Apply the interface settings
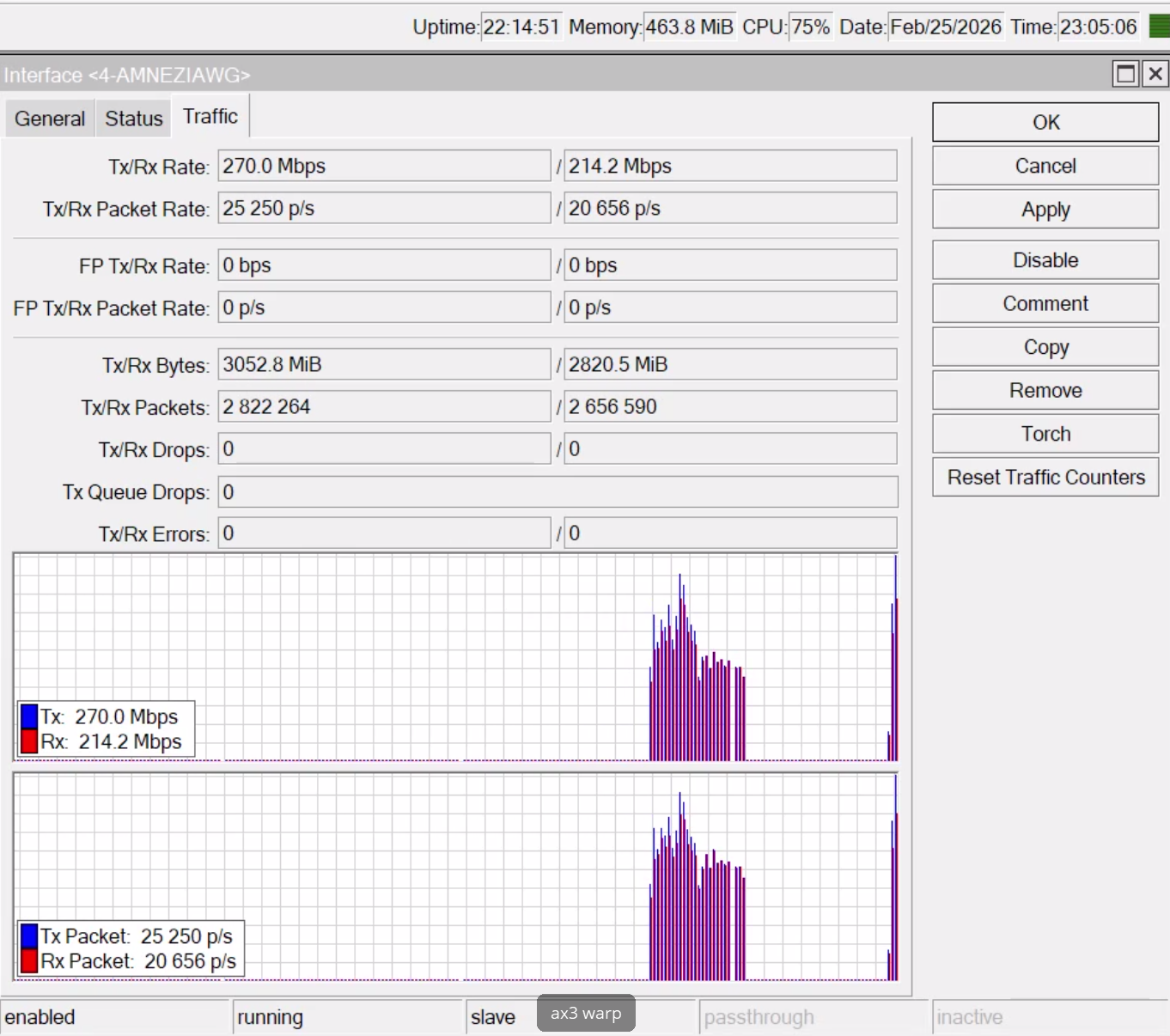1170x1036 pixels. point(1045,210)
